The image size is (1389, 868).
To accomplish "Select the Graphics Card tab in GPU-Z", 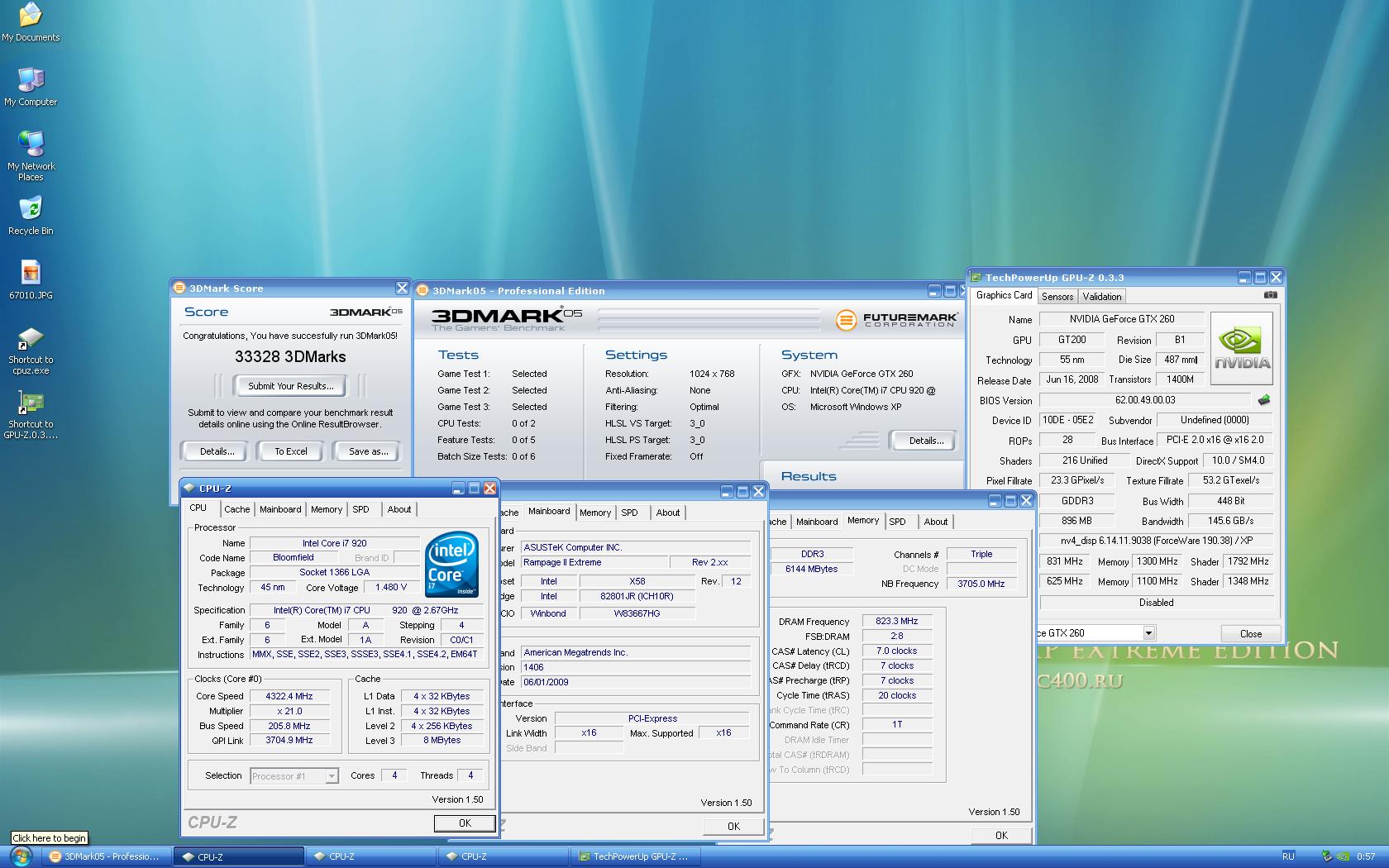I will [x=1004, y=295].
